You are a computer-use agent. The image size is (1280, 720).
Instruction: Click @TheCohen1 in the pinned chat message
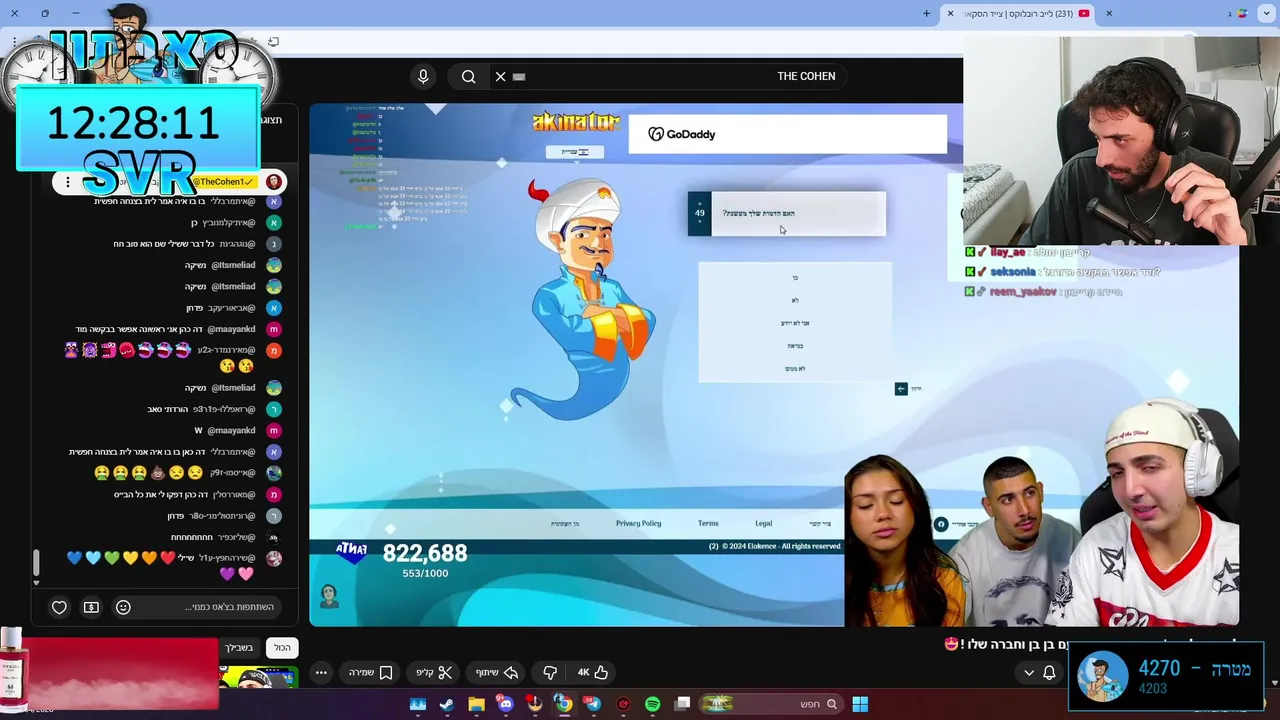[223, 182]
